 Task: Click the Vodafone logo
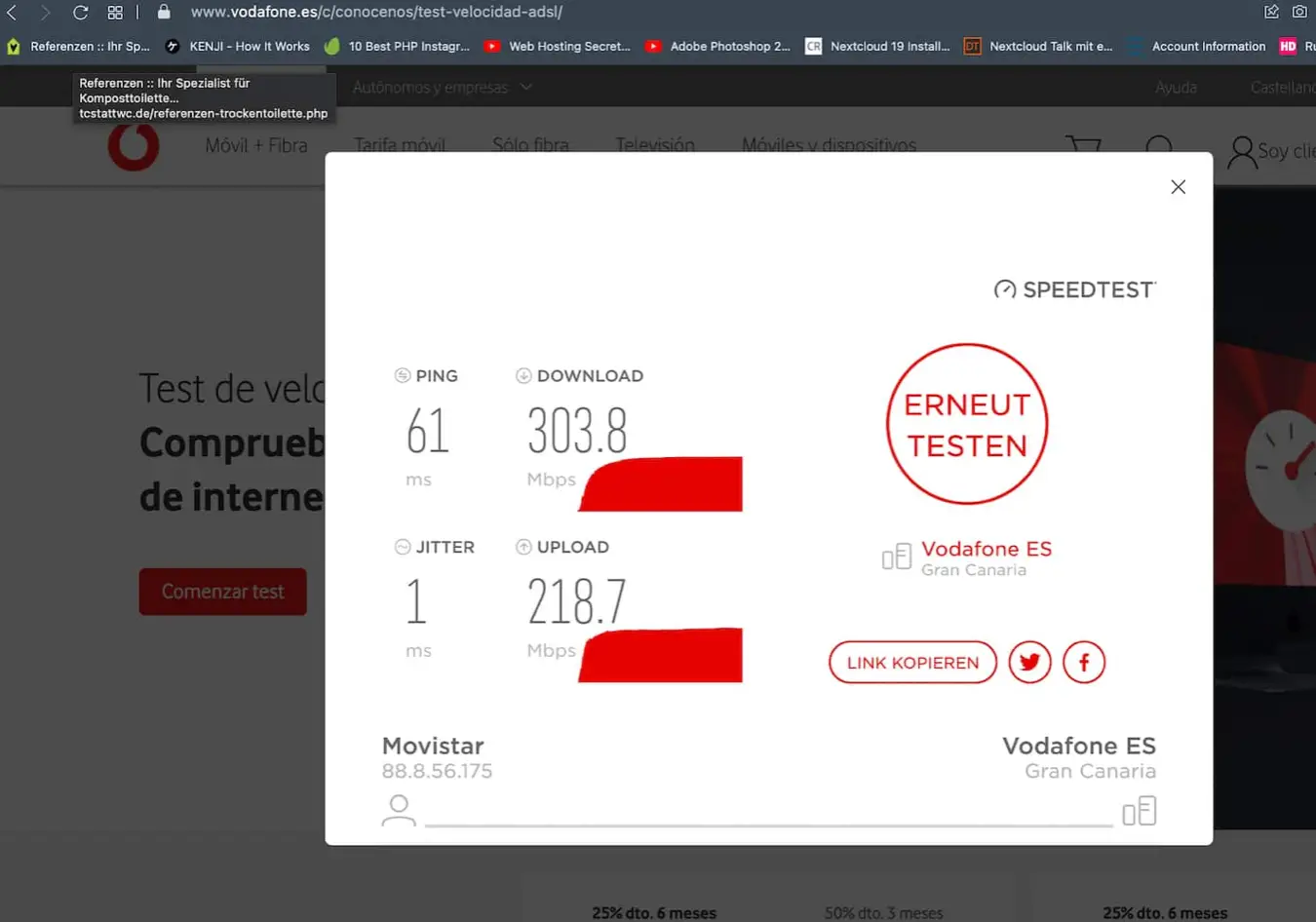(x=134, y=146)
